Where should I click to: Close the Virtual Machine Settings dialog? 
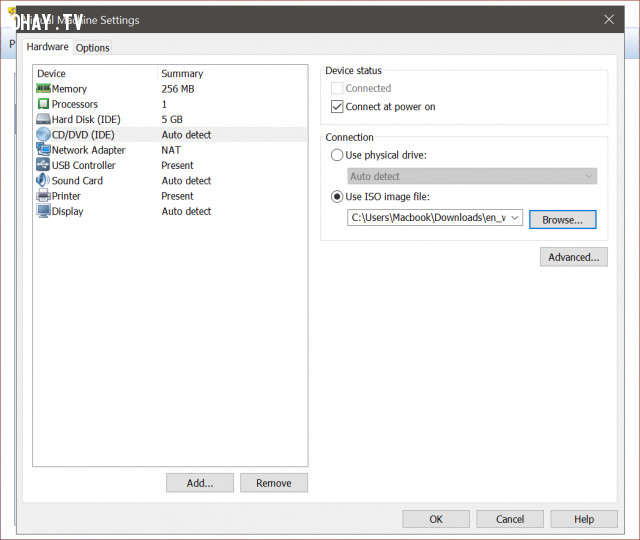(x=609, y=19)
